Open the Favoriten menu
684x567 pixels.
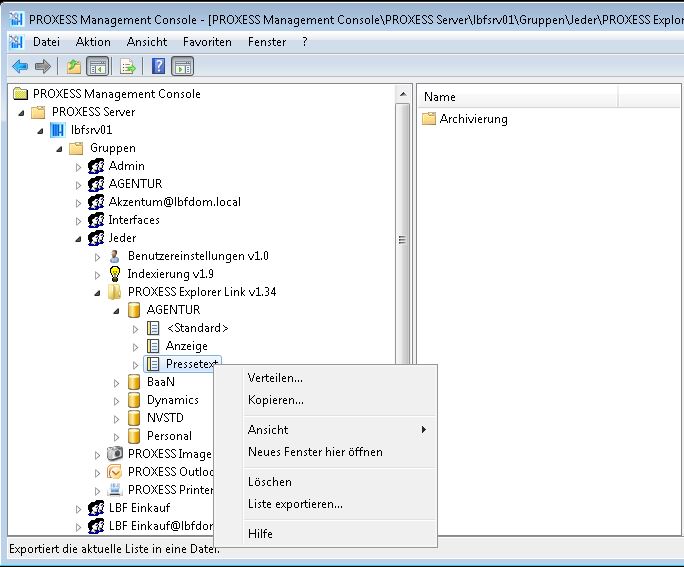[207, 42]
